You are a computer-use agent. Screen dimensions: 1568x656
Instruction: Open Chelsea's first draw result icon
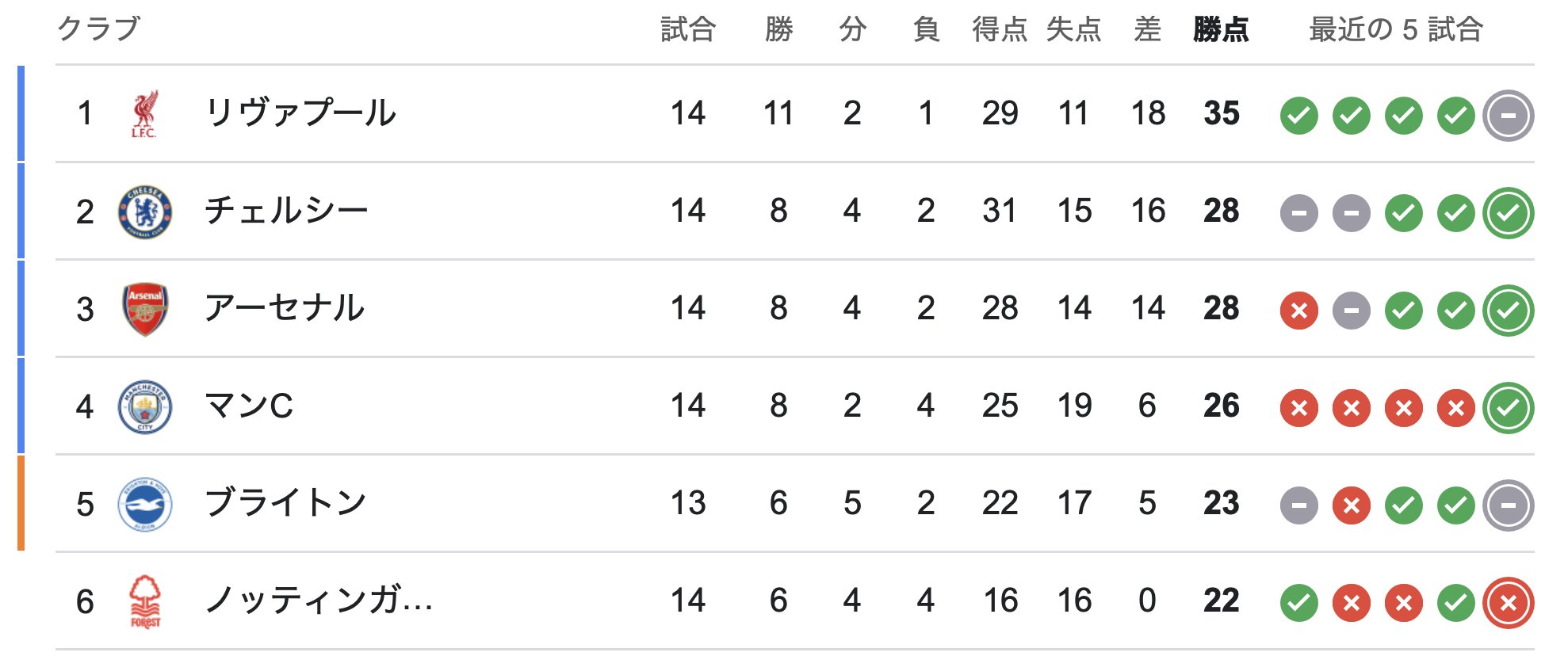tap(1299, 213)
